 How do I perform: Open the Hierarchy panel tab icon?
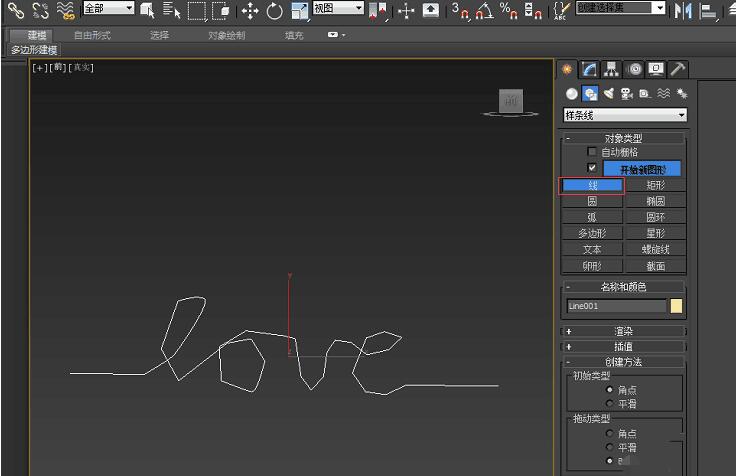(612, 69)
